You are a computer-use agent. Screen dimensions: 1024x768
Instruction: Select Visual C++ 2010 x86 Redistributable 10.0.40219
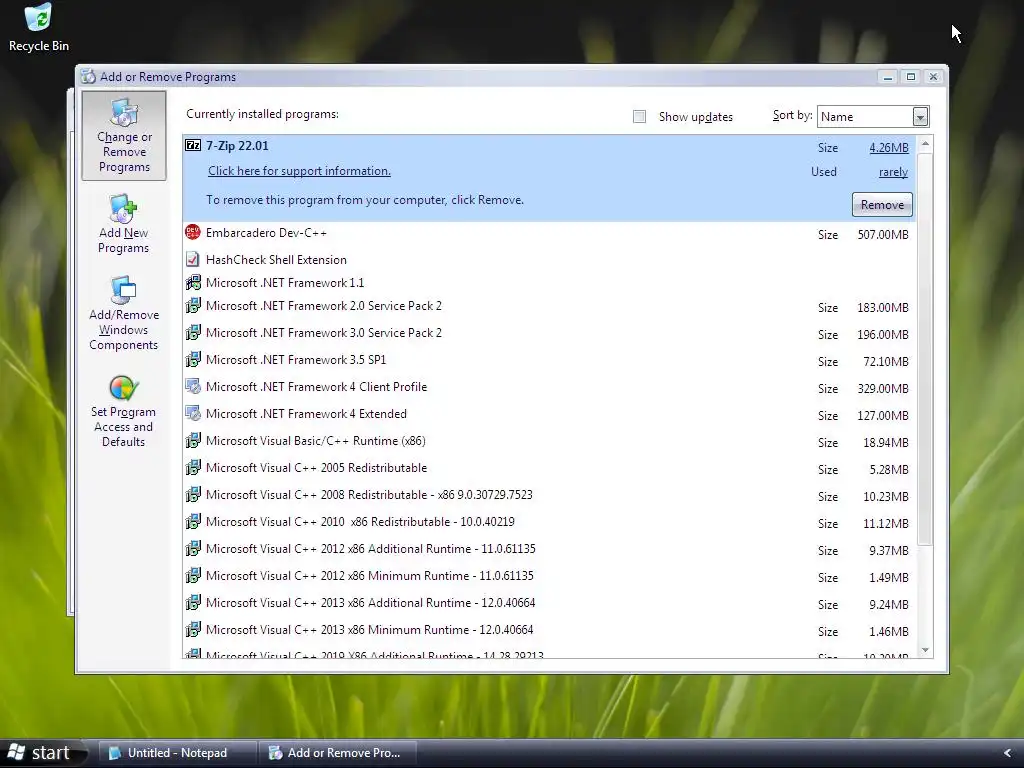tap(549, 522)
